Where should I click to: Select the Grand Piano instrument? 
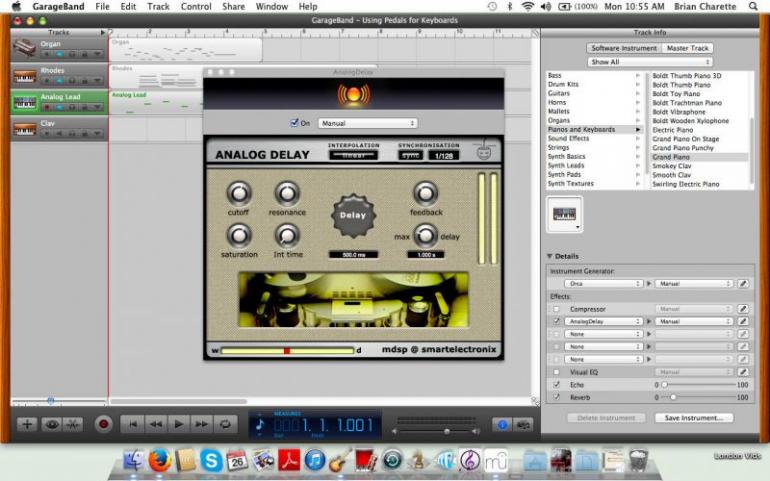699,157
